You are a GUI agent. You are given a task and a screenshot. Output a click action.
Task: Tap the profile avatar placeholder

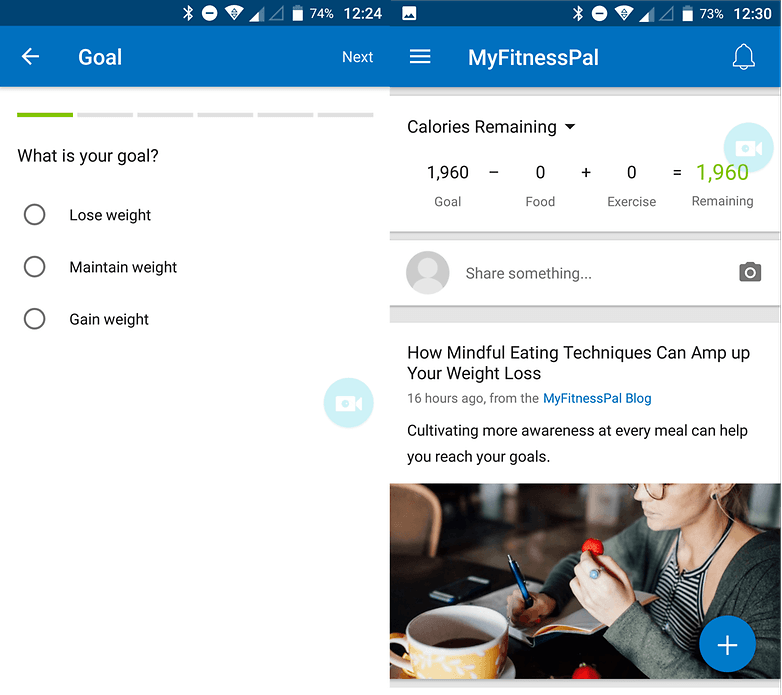pos(427,273)
